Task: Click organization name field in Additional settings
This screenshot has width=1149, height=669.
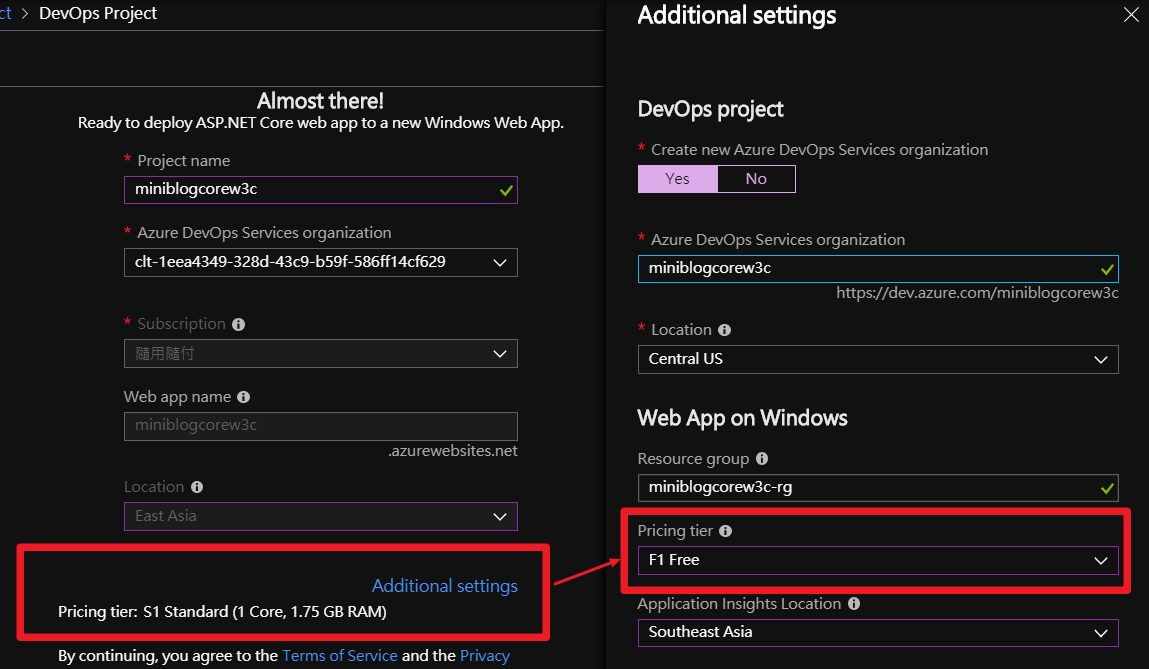Action: 878,269
